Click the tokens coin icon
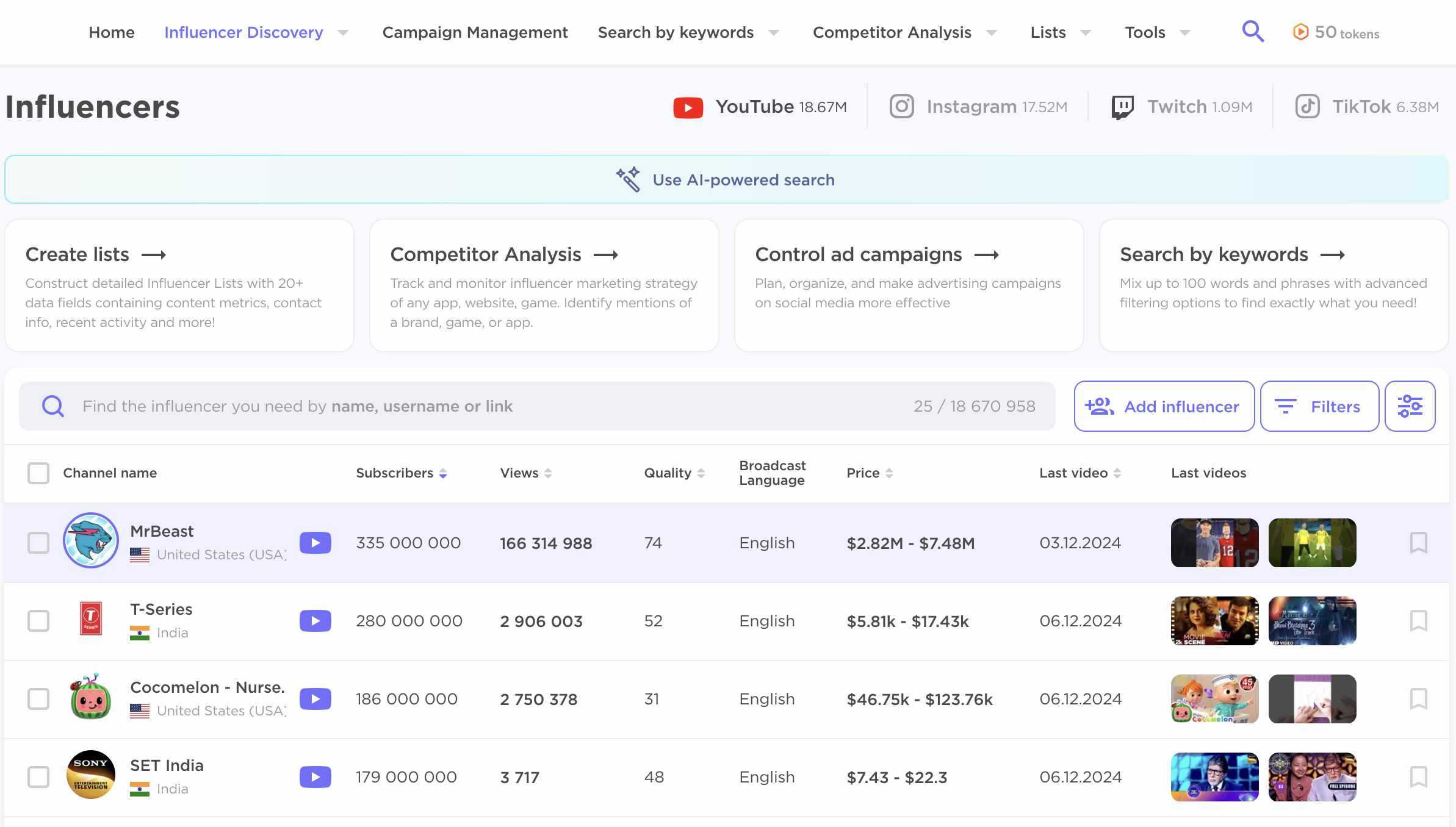 (1300, 32)
